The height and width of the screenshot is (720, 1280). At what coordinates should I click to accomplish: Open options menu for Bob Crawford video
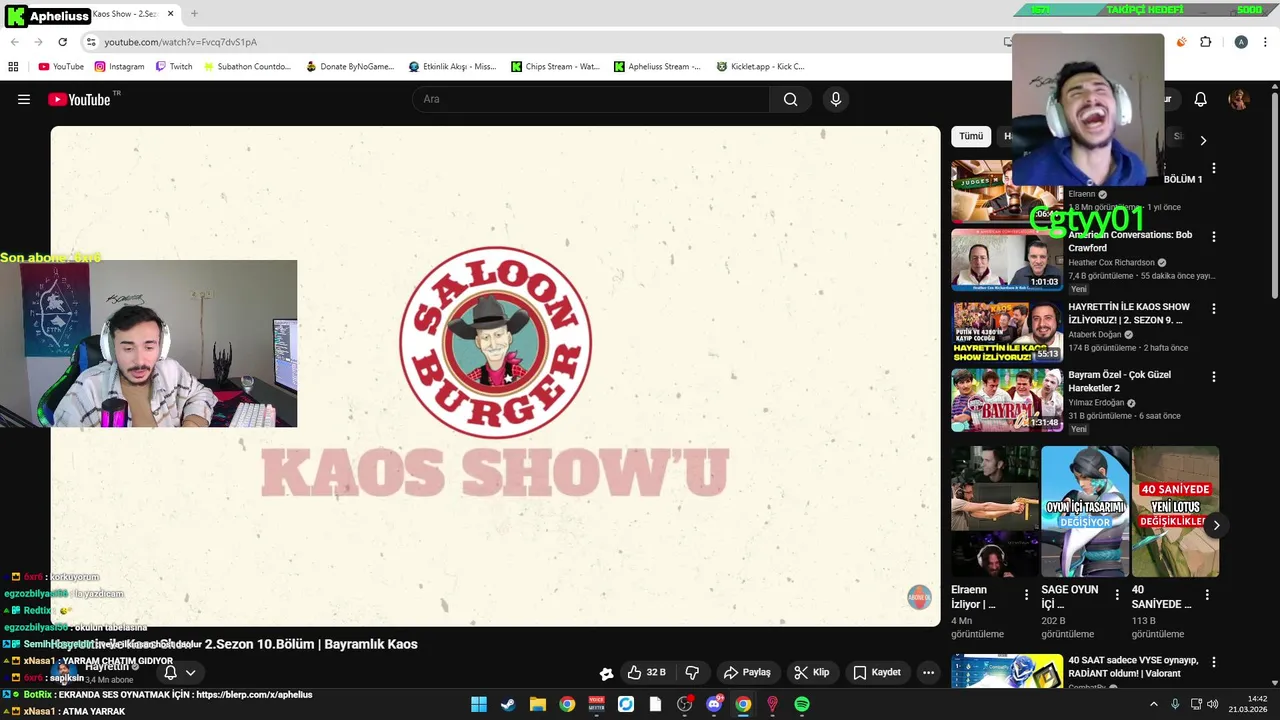[1214, 237]
